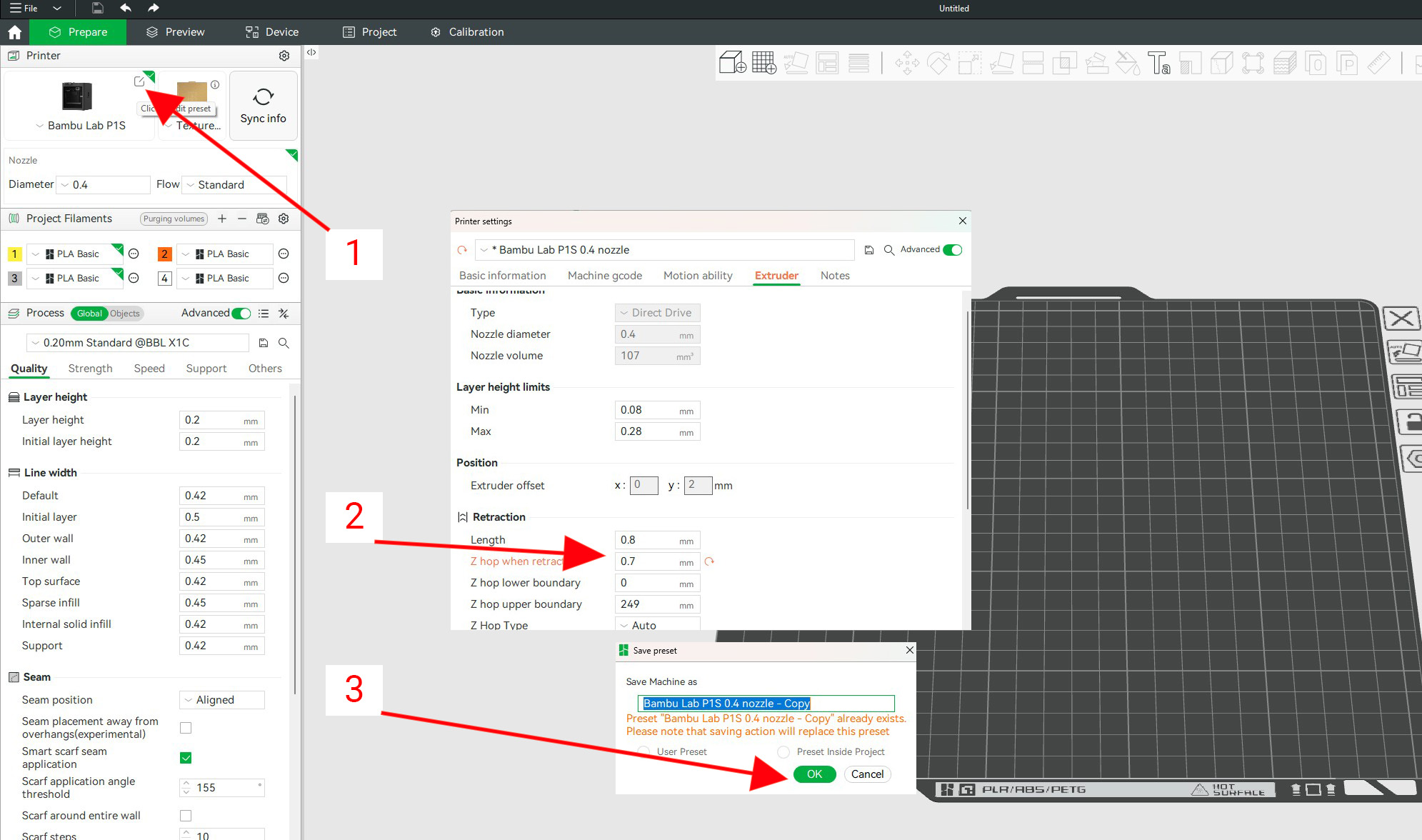Switch process scope to Global
This screenshot has width=1422, height=840.
click(x=89, y=314)
